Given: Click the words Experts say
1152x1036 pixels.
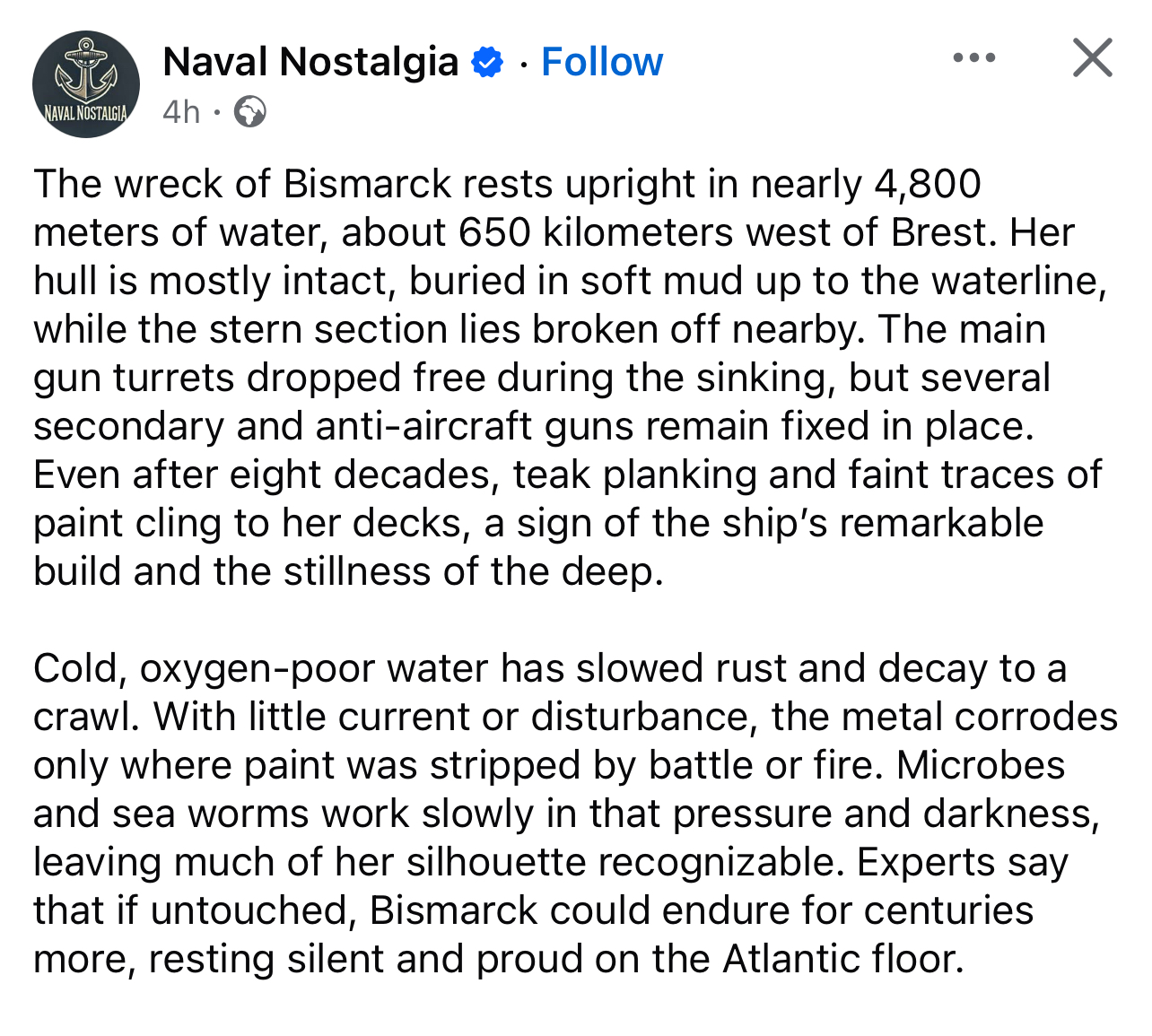Looking at the screenshot, I should click(962, 862).
